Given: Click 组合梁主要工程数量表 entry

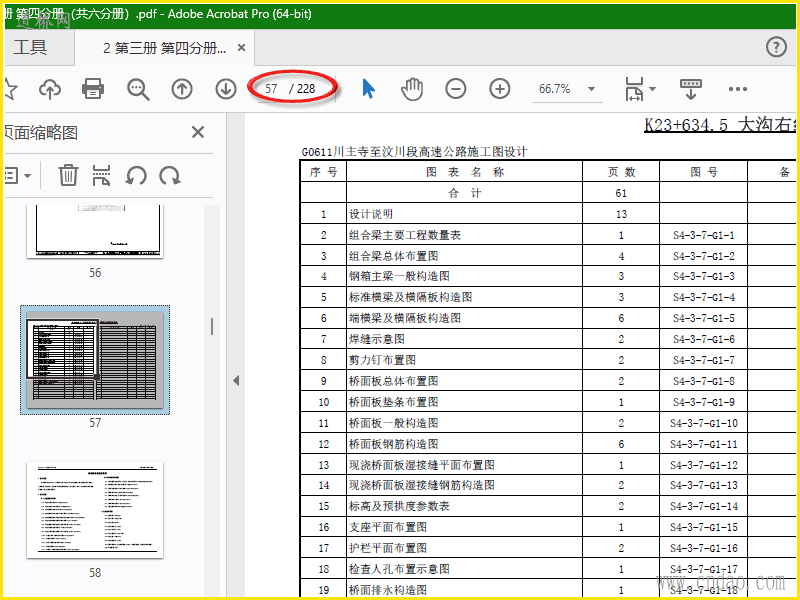Looking at the screenshot, I should (405, 235).
